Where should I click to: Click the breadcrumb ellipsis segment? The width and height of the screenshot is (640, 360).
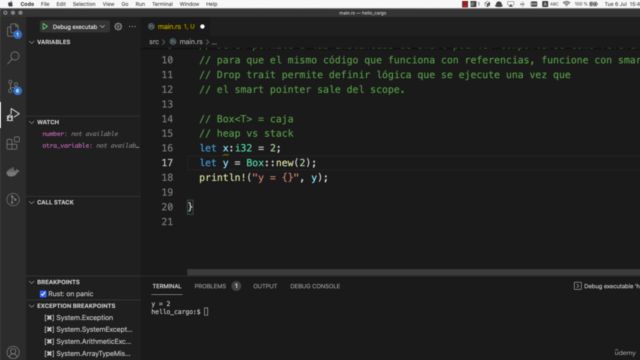214,42
